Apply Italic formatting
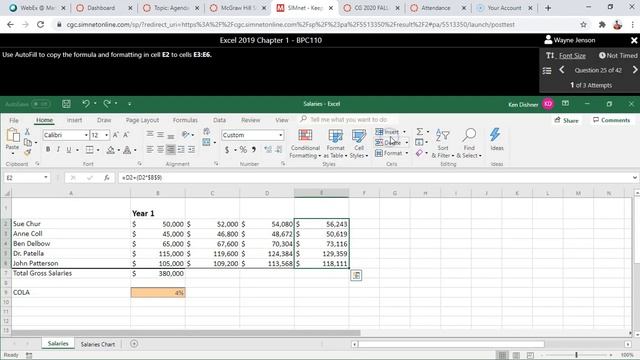 tap(58, 150)
